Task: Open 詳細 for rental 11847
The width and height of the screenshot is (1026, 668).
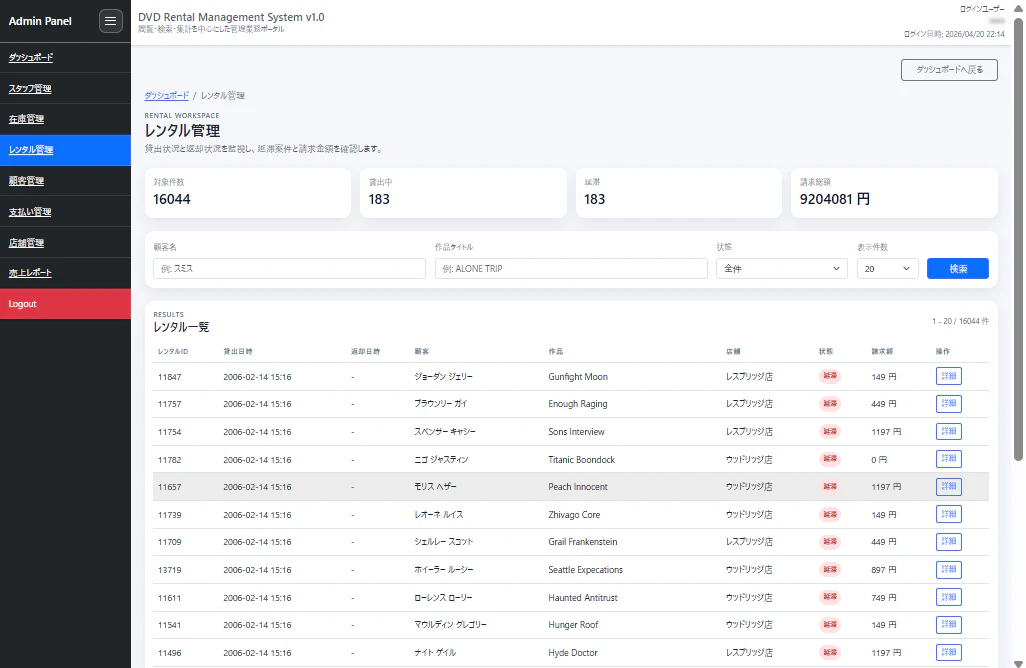Action: pos(948,376)
